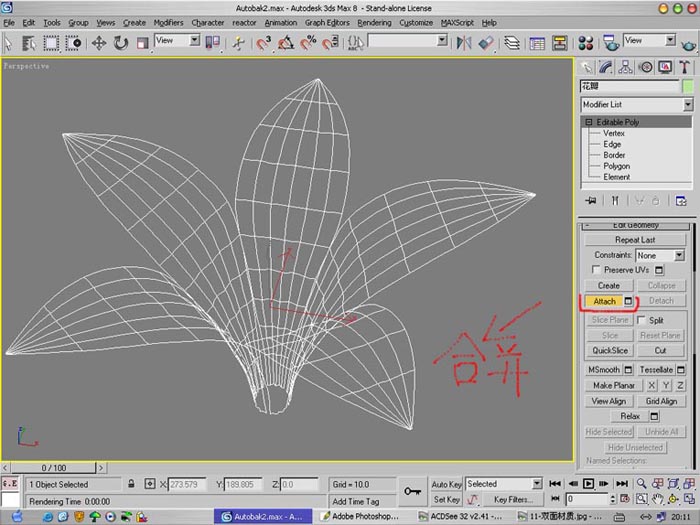Toggle 3D Snaps magnet

264,43
